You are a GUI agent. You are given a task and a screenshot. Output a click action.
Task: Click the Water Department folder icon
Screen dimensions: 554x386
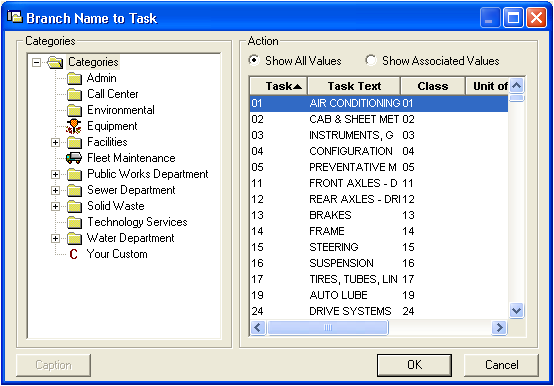[x=75, y=238]
